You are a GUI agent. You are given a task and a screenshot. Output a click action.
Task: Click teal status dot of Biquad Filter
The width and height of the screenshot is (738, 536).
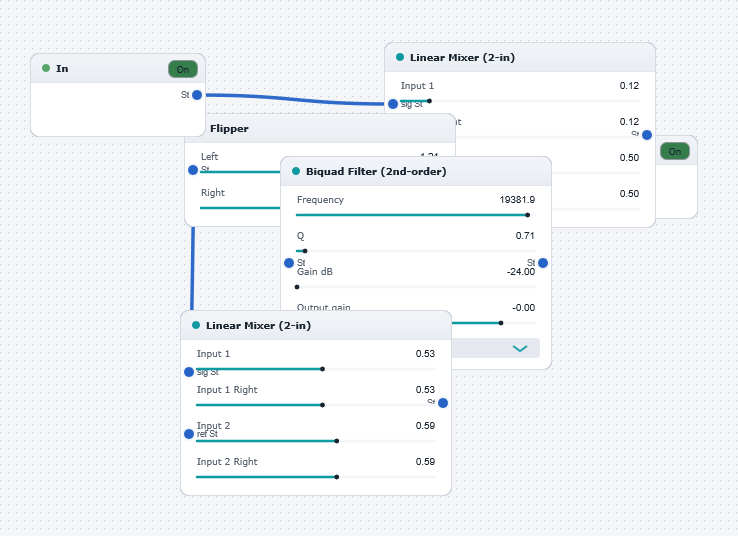pos(296,171)
